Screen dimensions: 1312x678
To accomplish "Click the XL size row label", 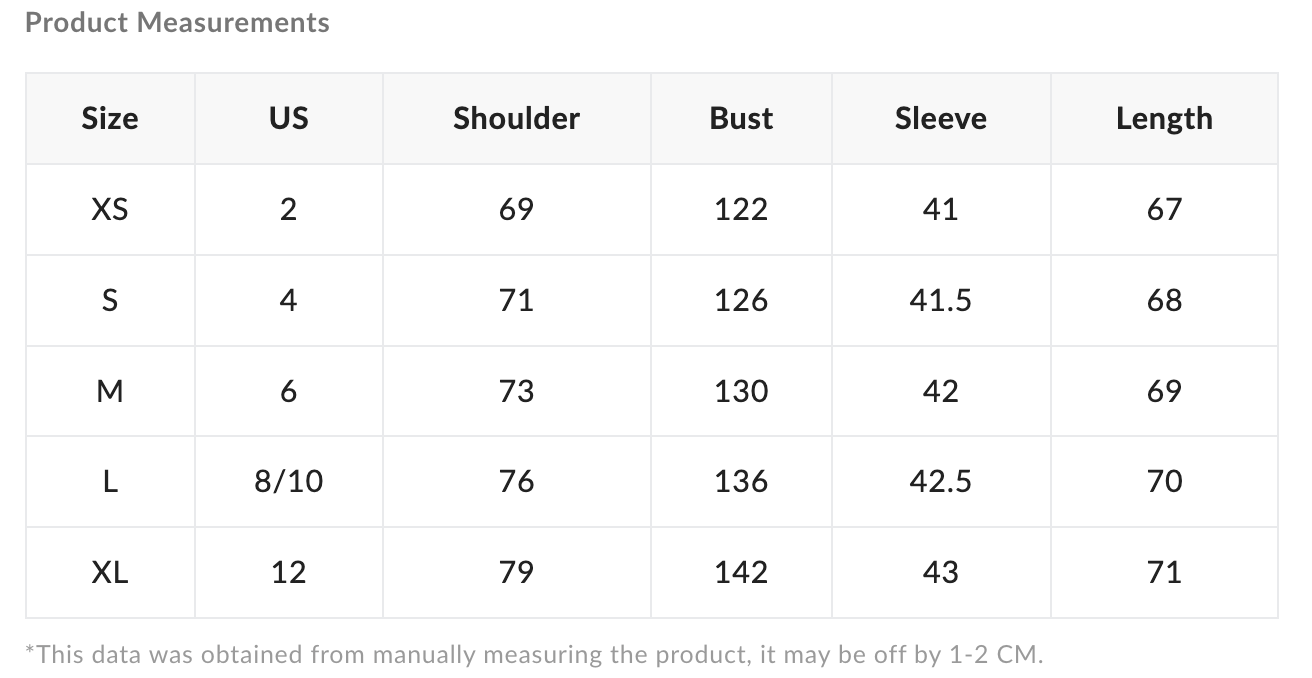I will 110,572.
